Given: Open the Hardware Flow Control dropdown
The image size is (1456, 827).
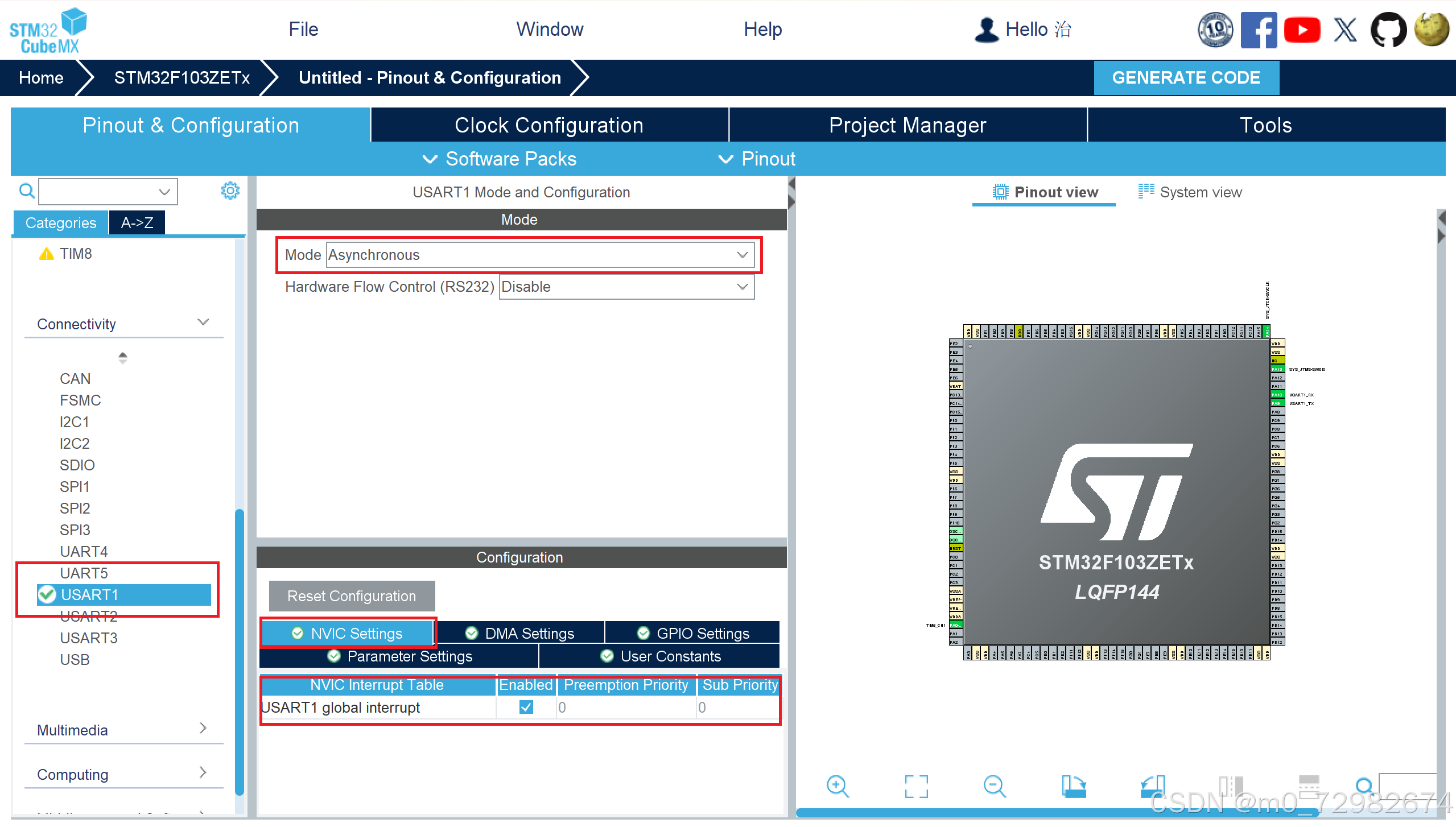Looking at the screenshot, I should [x=741, y=287].
